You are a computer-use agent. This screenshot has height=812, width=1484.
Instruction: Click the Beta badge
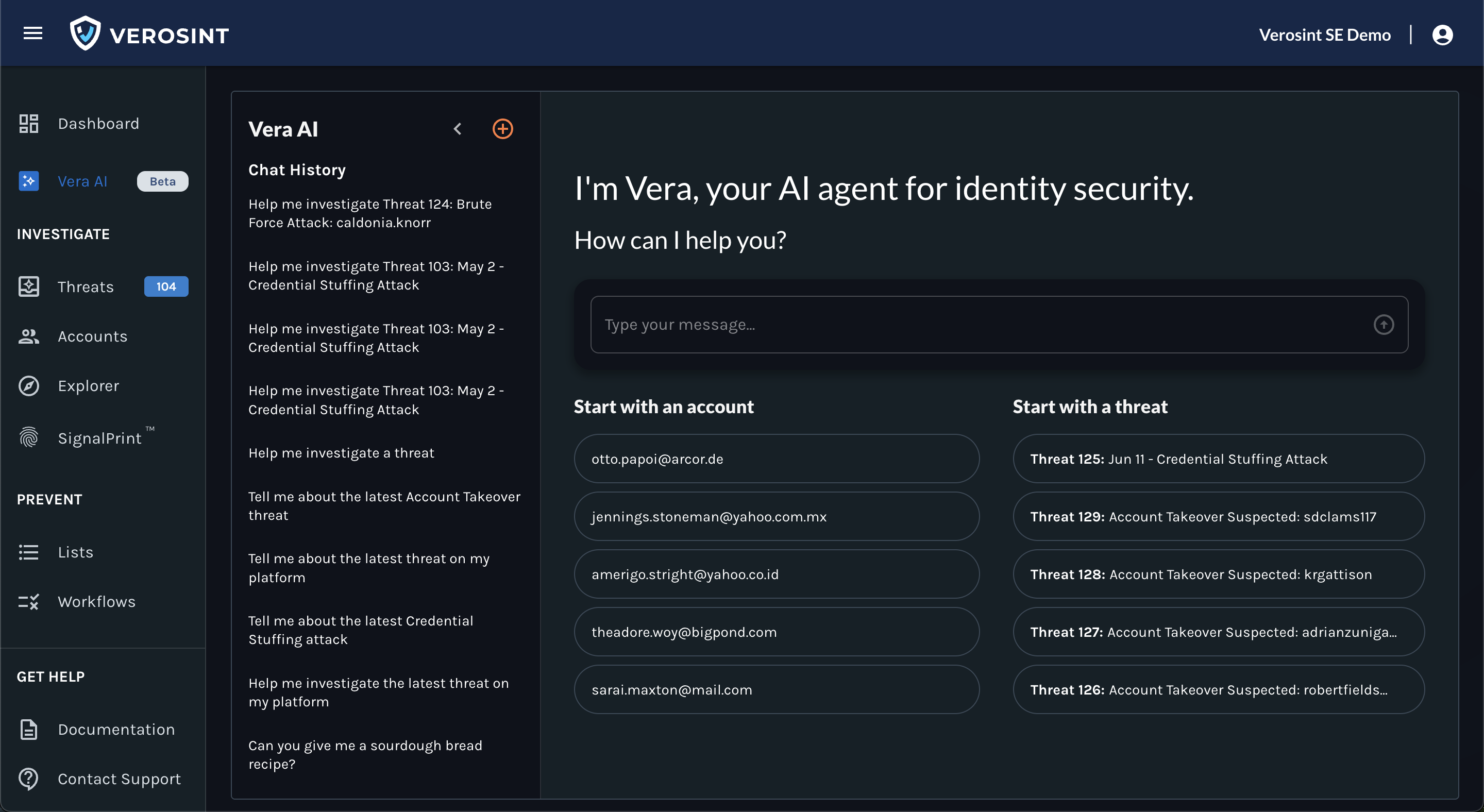(x=162, y=181)
